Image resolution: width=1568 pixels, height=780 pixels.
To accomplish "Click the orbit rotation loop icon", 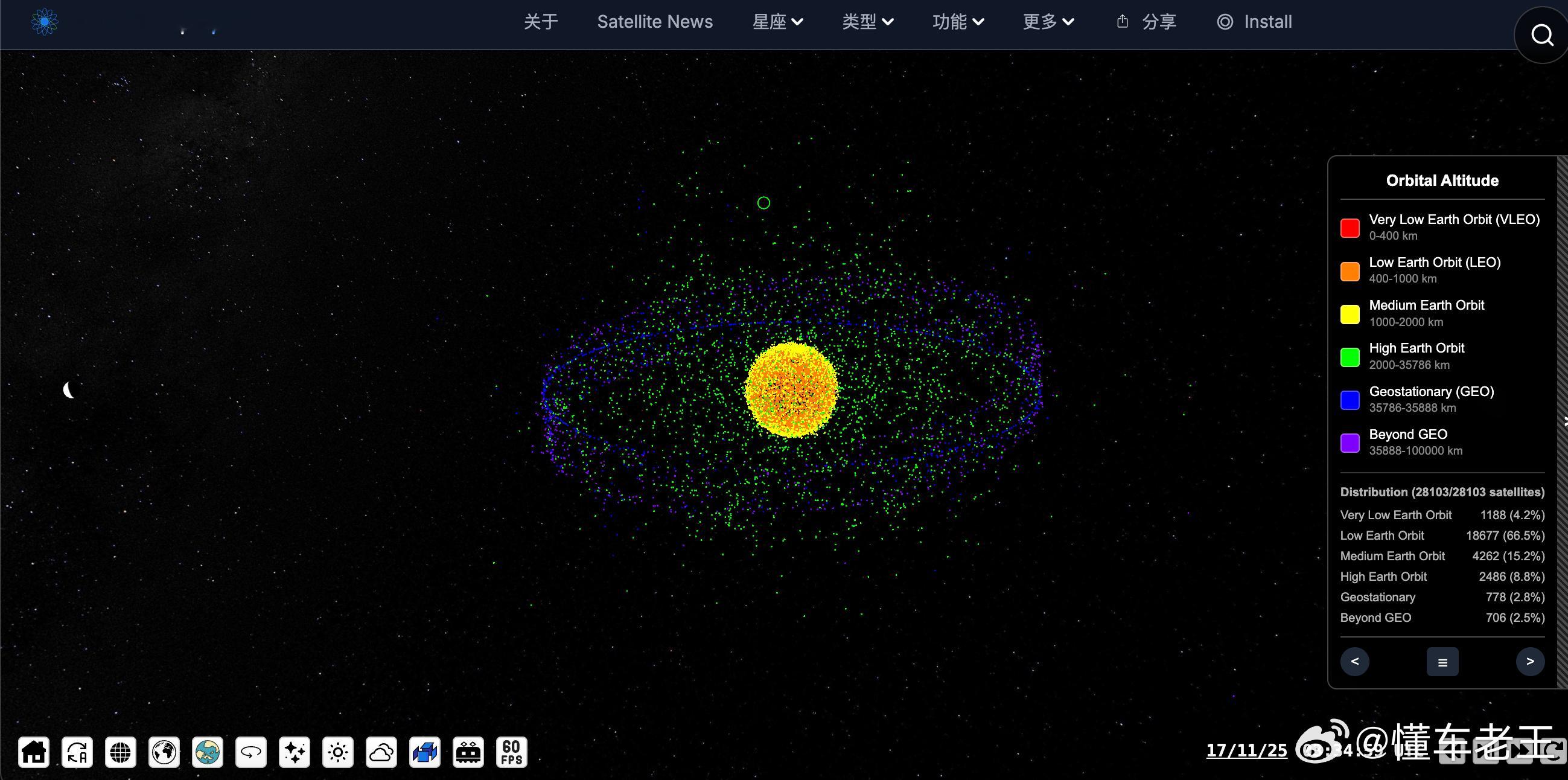I will tap(251, 752).
